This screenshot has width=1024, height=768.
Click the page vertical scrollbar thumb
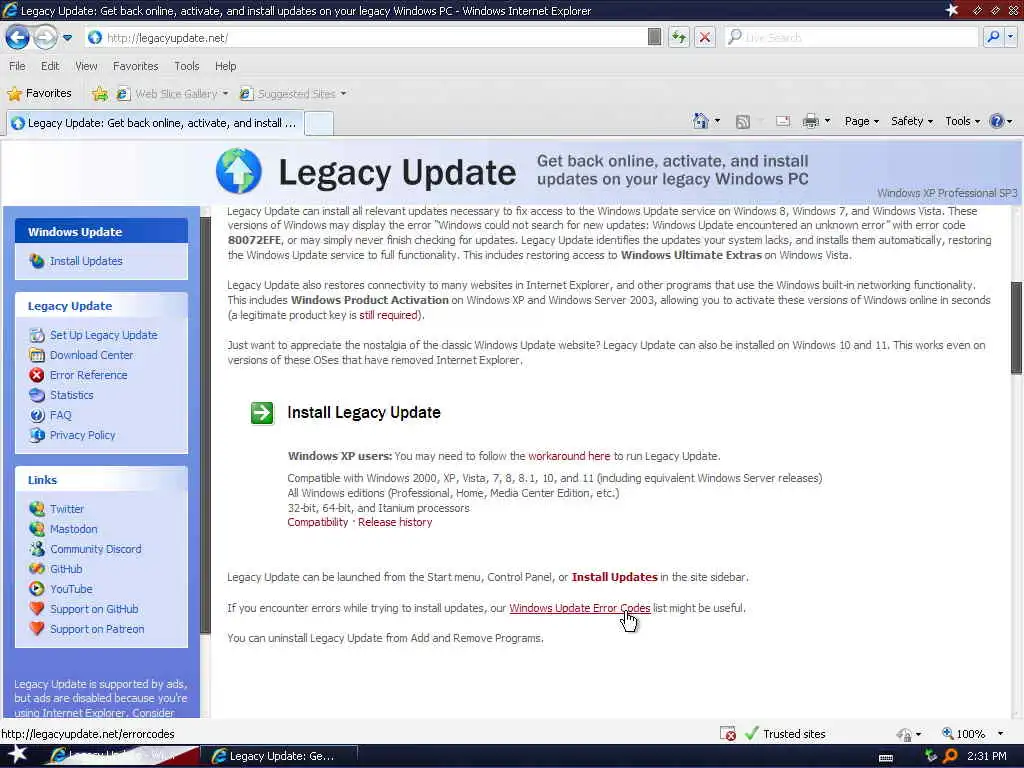1016,327
